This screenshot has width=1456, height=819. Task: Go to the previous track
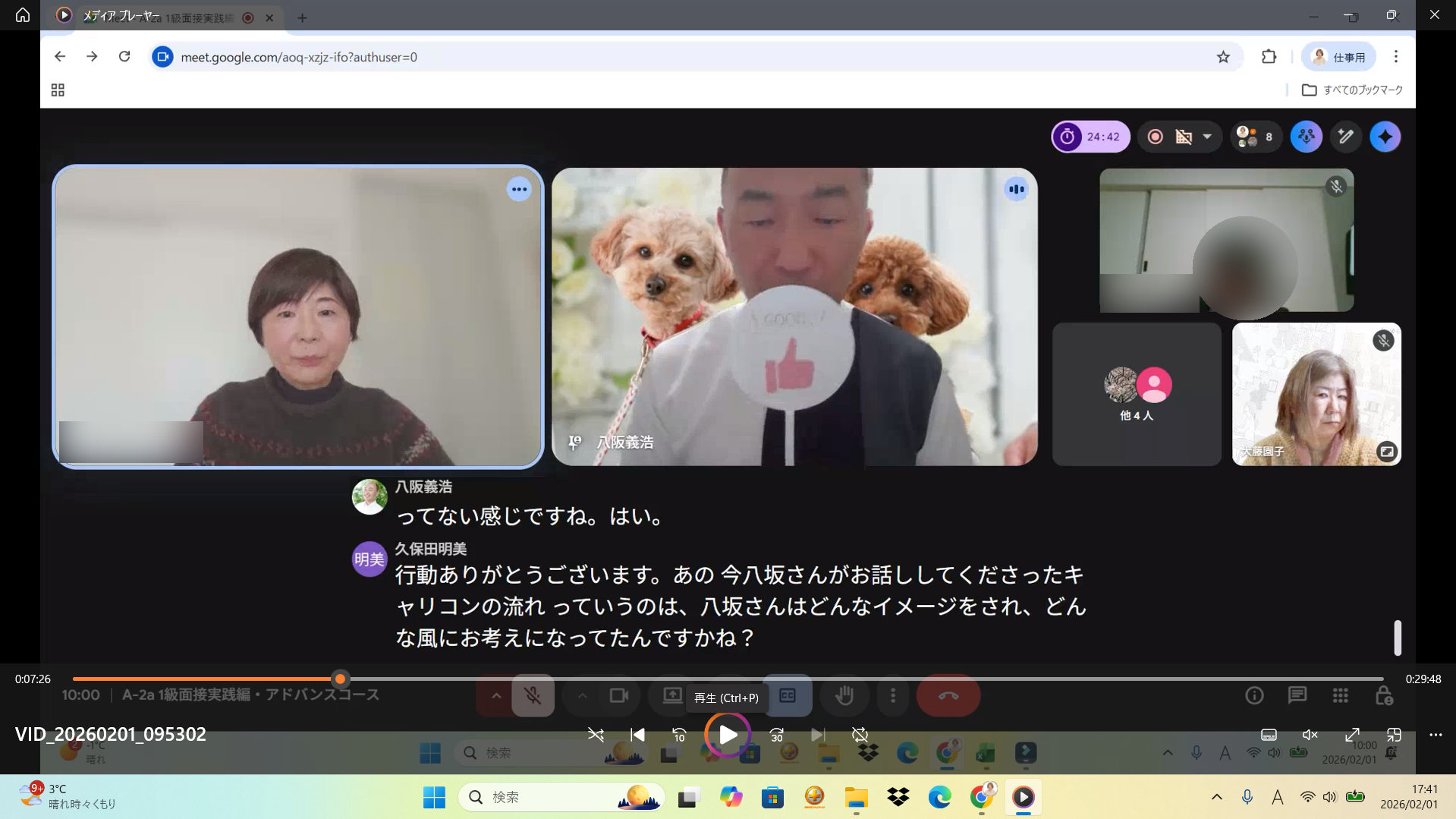tap(637, 735)
